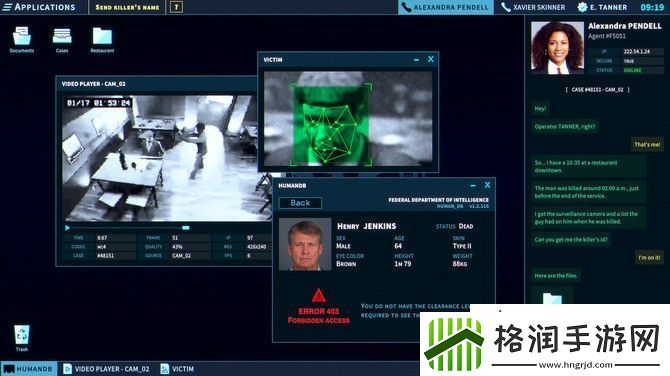Image resolution: width=670 pixels, height=376 pixels.
Task: Click the Henry Jenkins name text
Action: (x=367, y=226)
